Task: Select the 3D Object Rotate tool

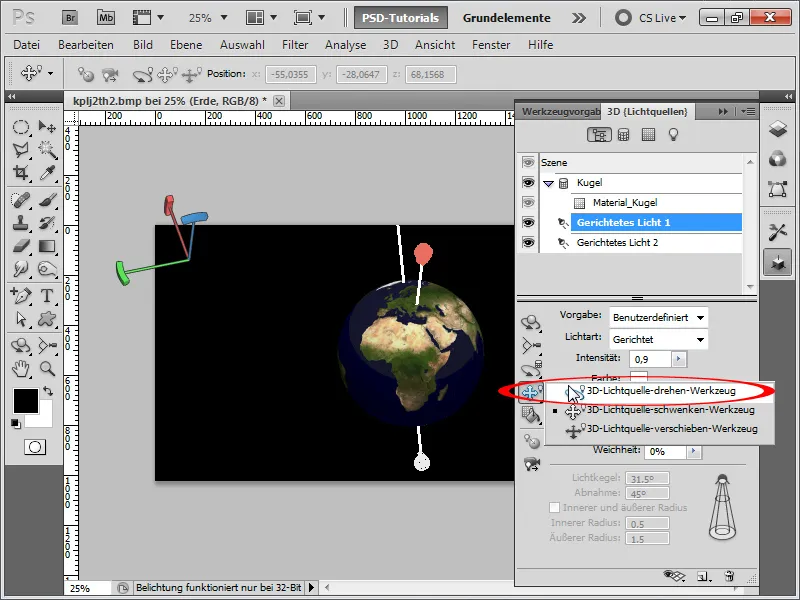Action: click(x=20, y=345)
